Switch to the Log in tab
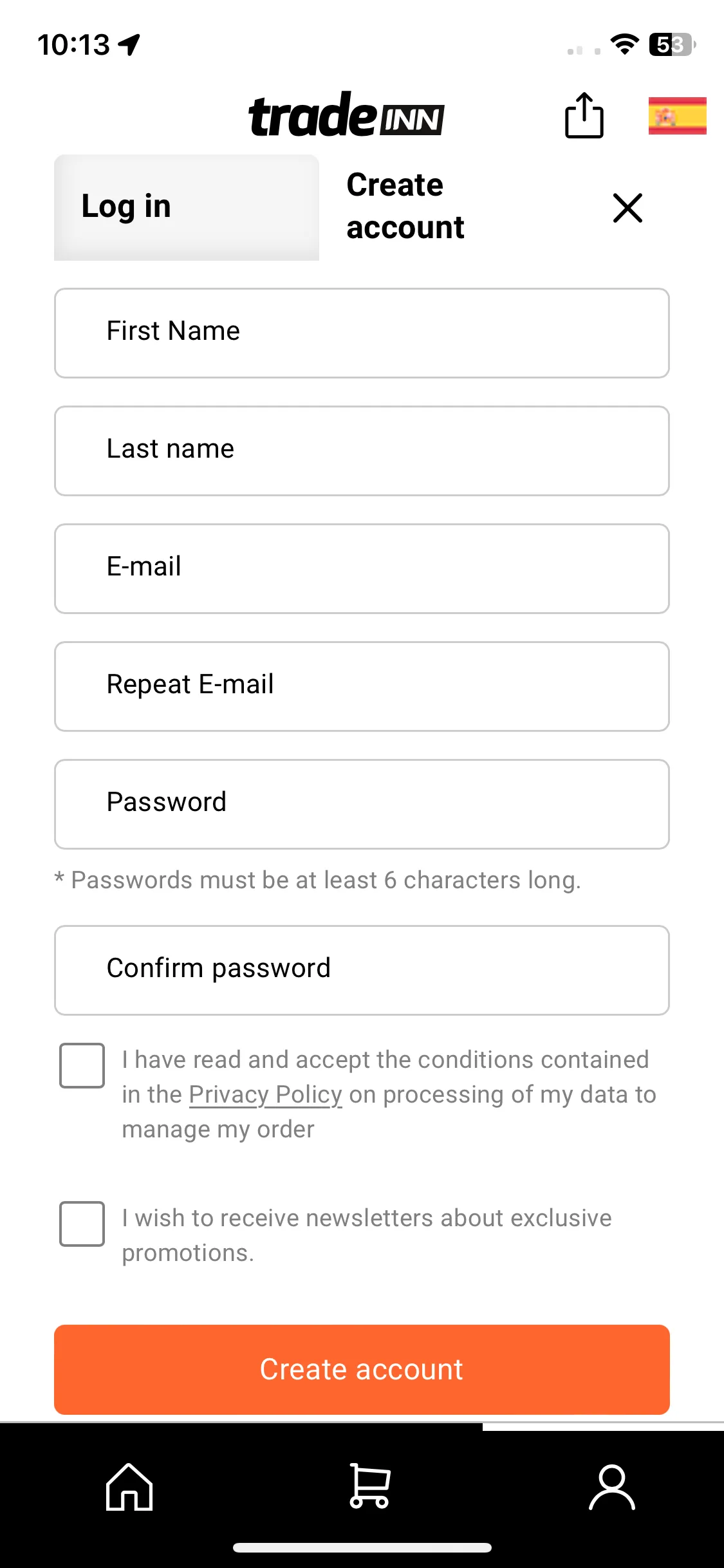 click(x=187, y=207)
